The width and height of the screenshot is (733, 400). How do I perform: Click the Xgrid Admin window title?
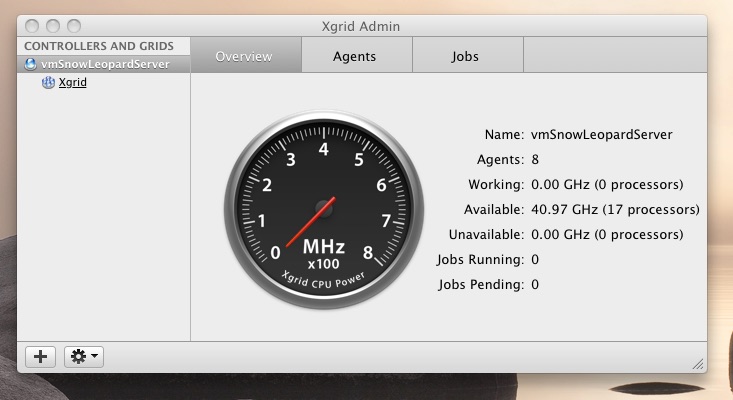tap(360, 26)
